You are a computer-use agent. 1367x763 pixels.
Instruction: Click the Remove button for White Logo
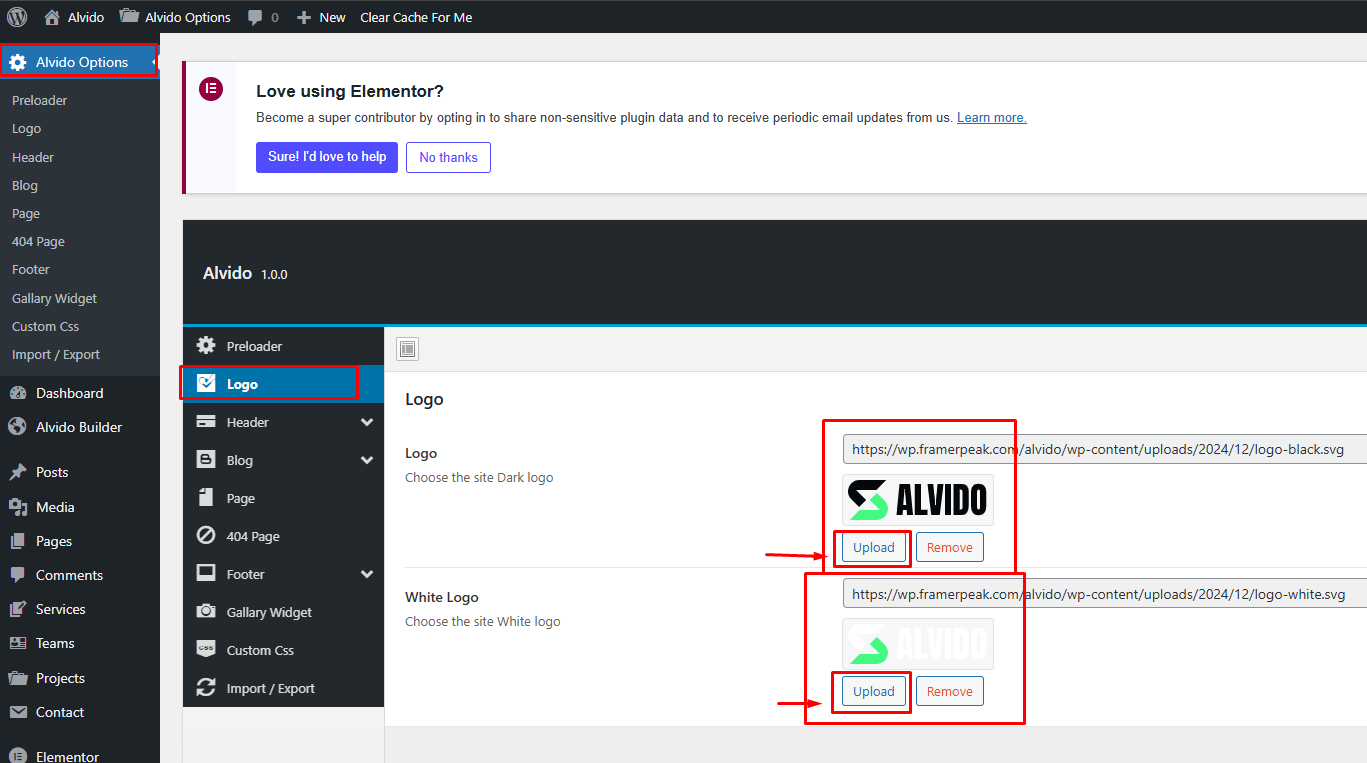coord(950,691)
